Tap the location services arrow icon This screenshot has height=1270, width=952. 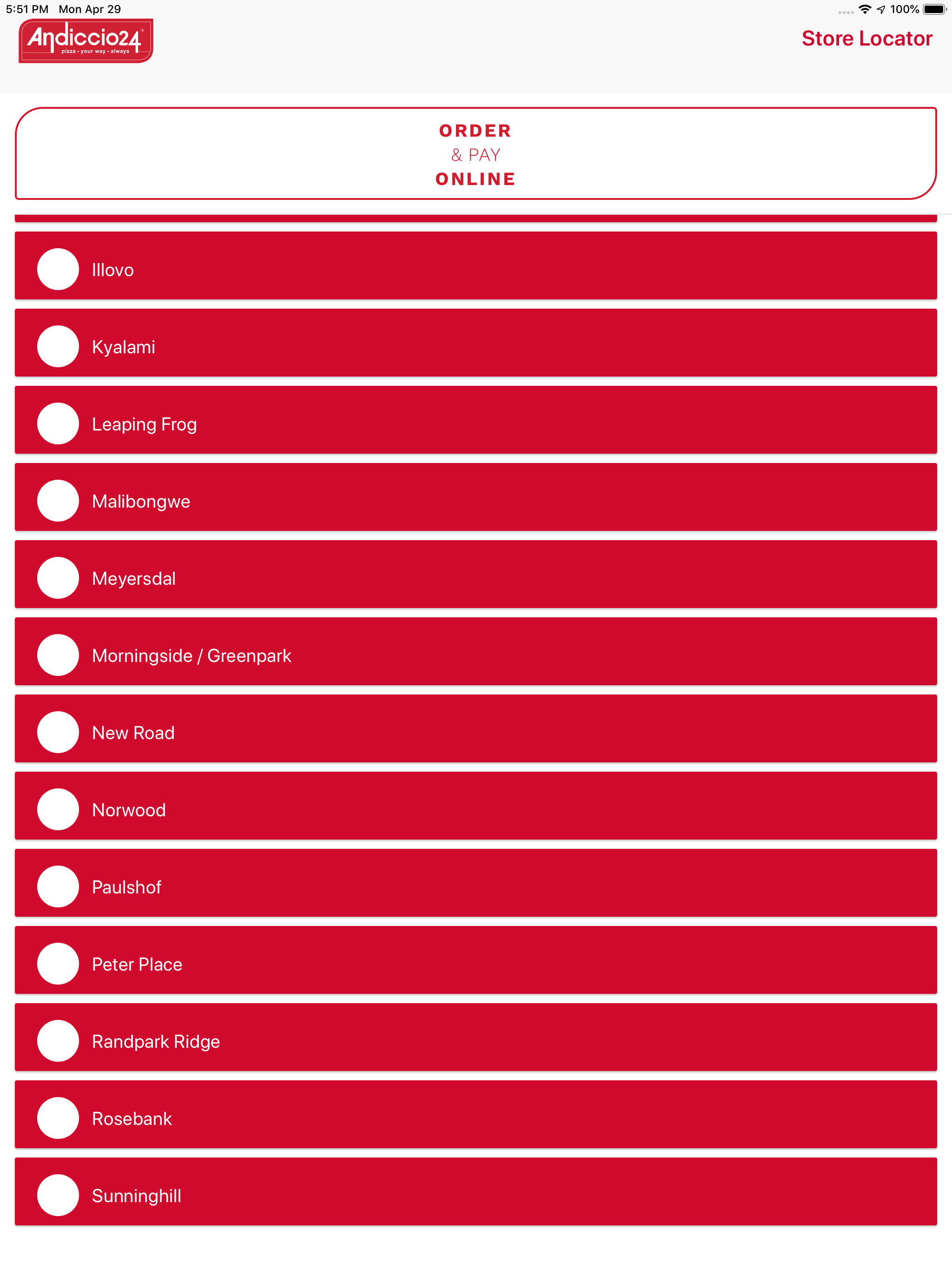pyautogui.click(x=881, y=9)
